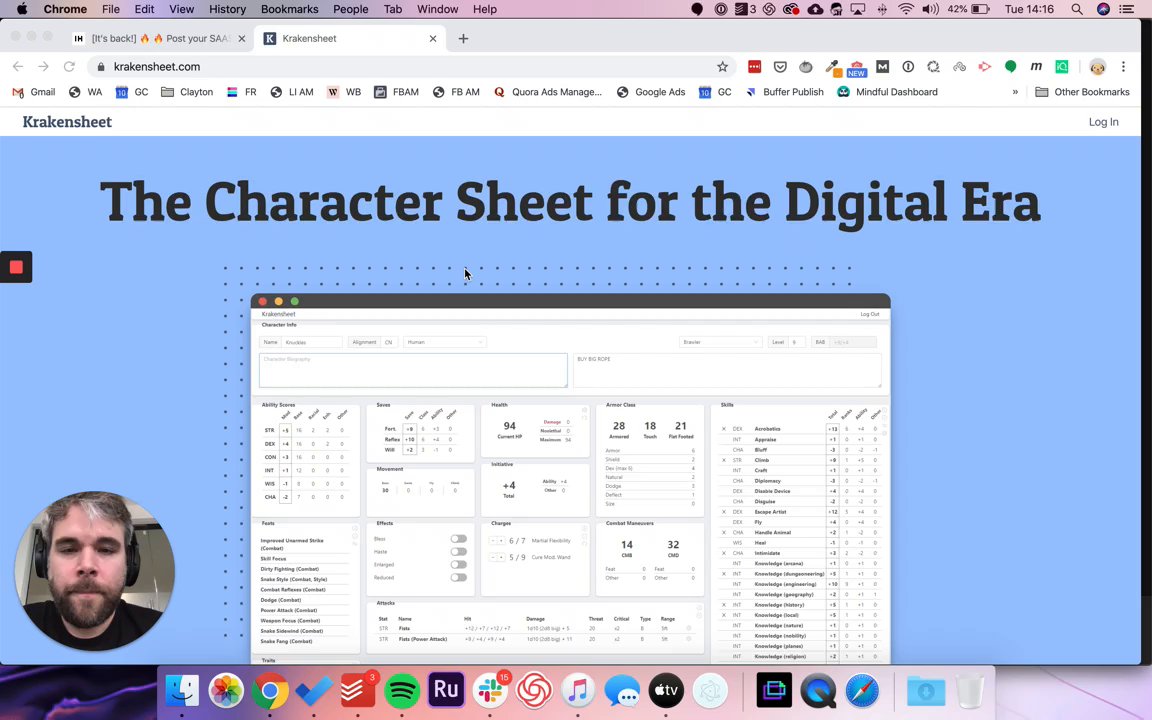
Task: Click Log Out in the sheet preview
Action: pyautogui.click(x=869, y=314)
